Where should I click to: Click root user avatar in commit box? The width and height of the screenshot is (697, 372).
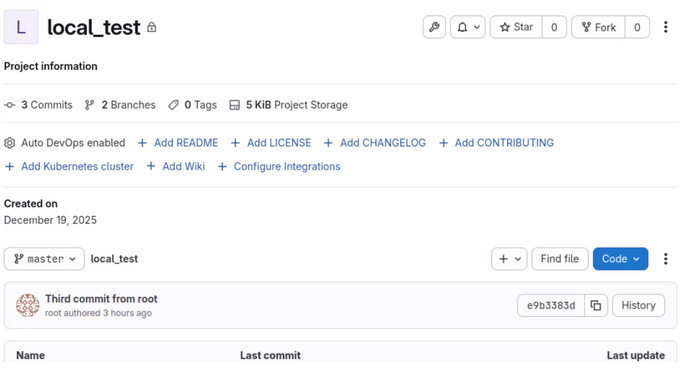pos(28,305)
